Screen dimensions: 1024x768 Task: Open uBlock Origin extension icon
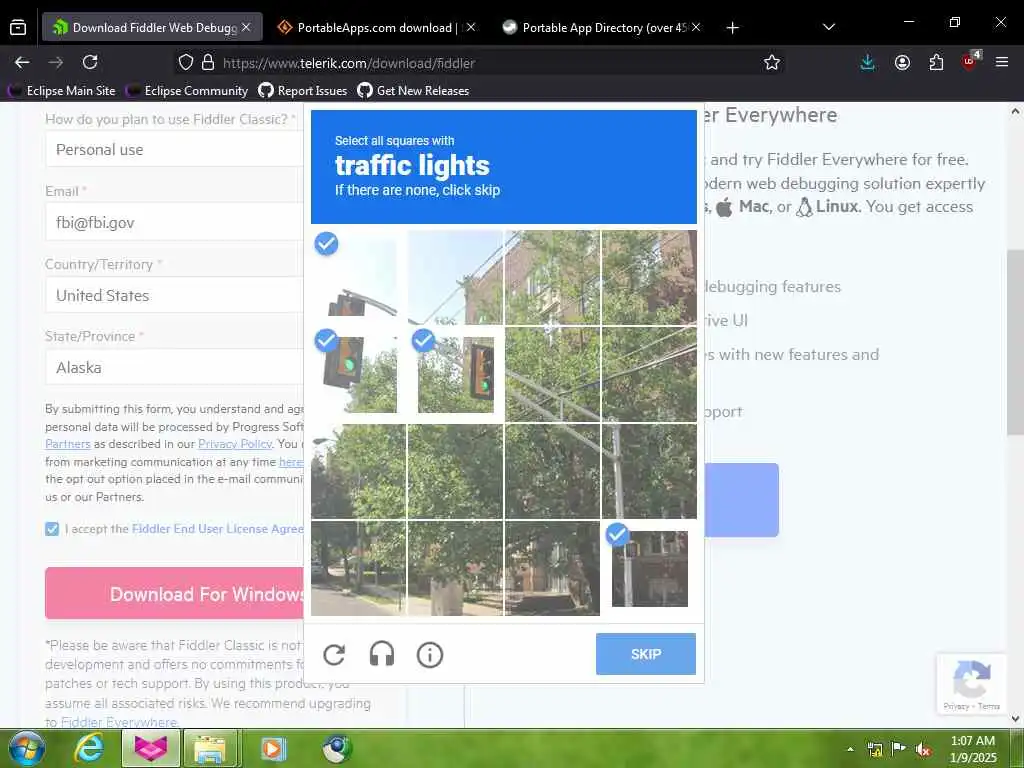click(970, 61)
